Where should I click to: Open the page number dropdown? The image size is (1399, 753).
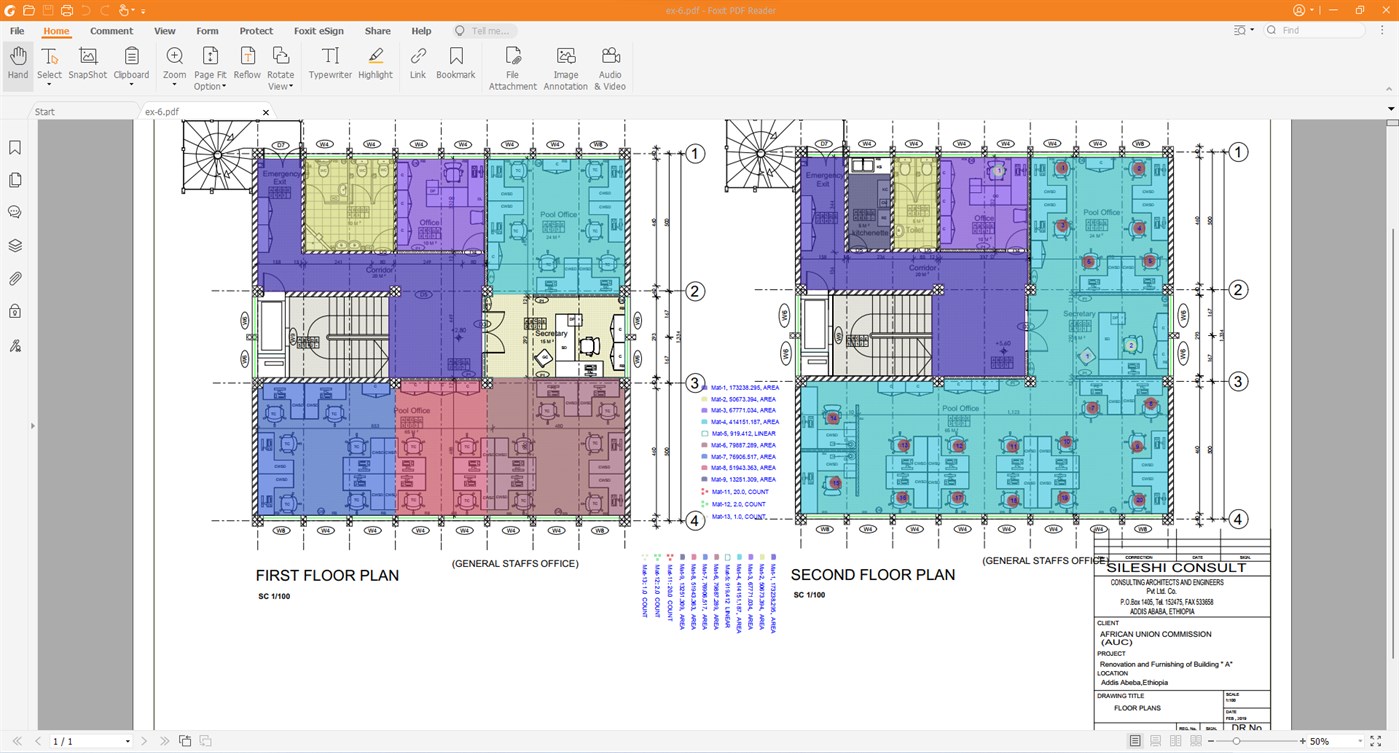(127, 741)
